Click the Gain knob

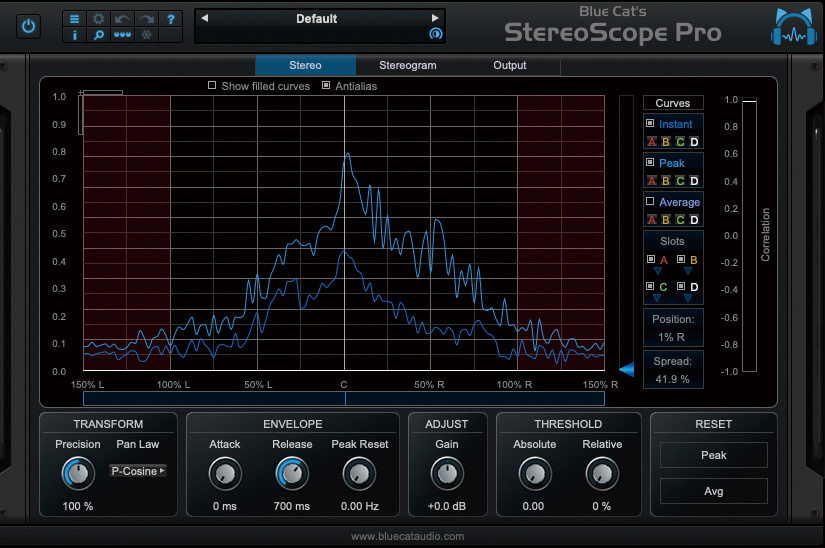click(x=447, y=473)
